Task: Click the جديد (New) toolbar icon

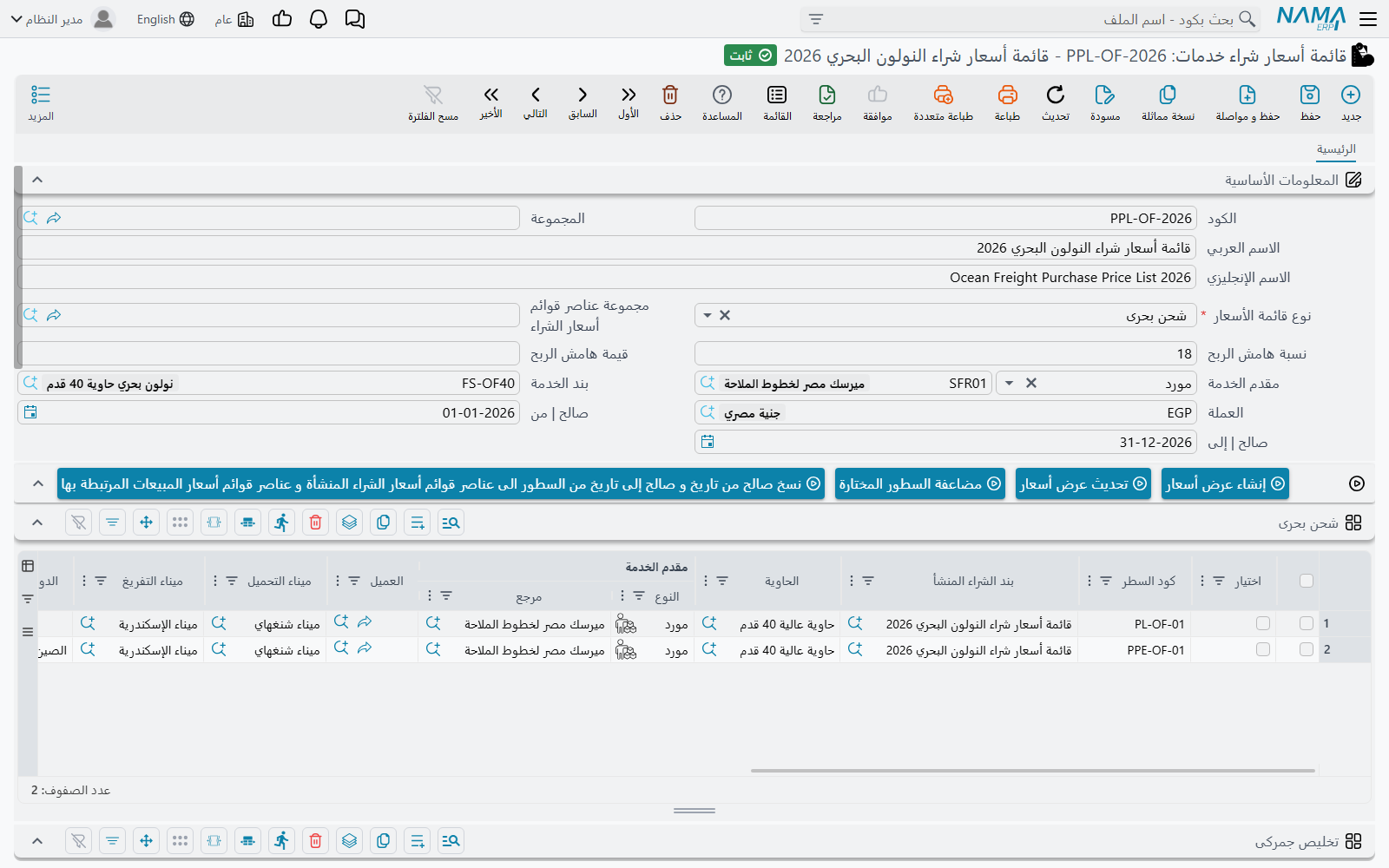Action: [1351, 102]
